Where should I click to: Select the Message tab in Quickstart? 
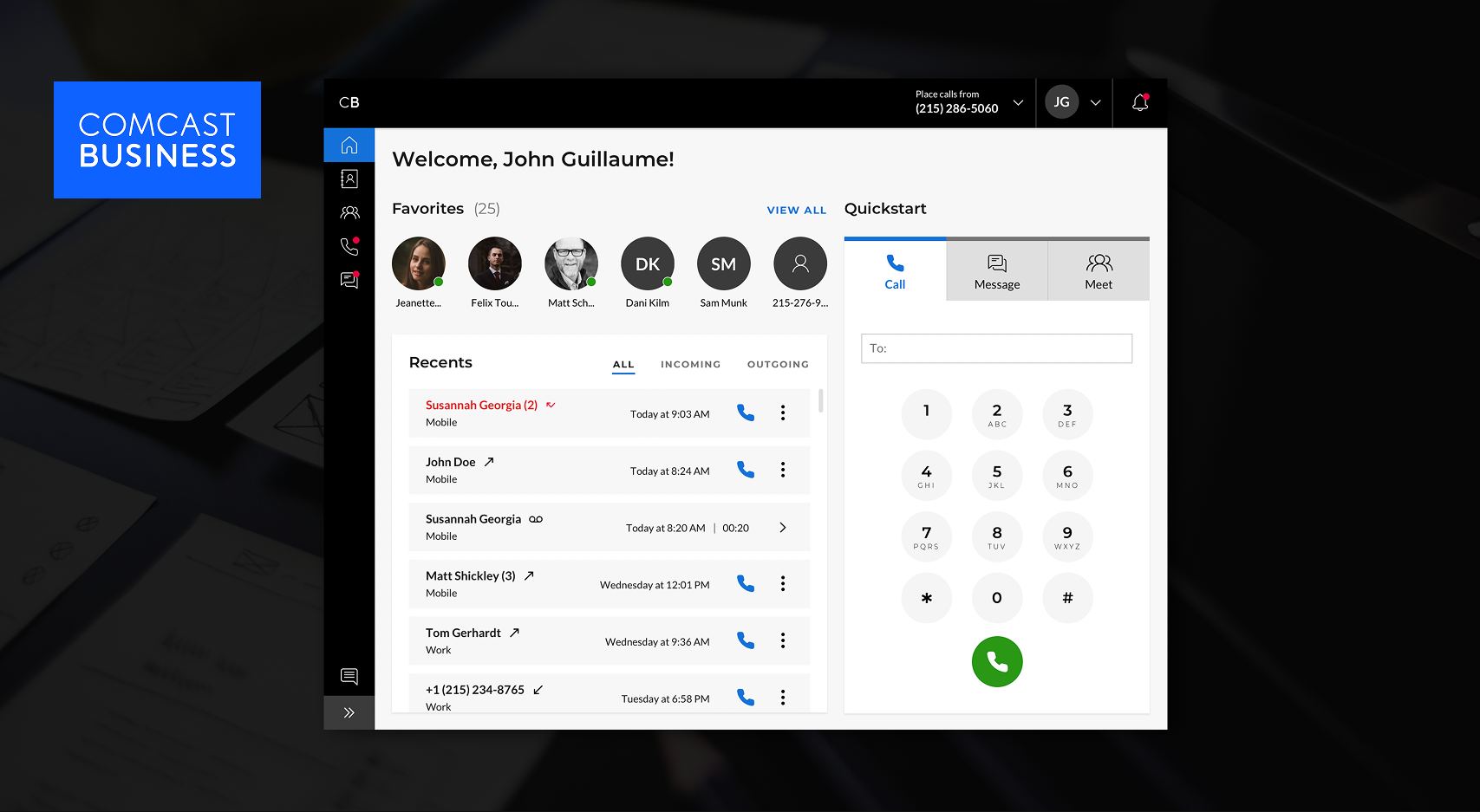tap(997, 271)
